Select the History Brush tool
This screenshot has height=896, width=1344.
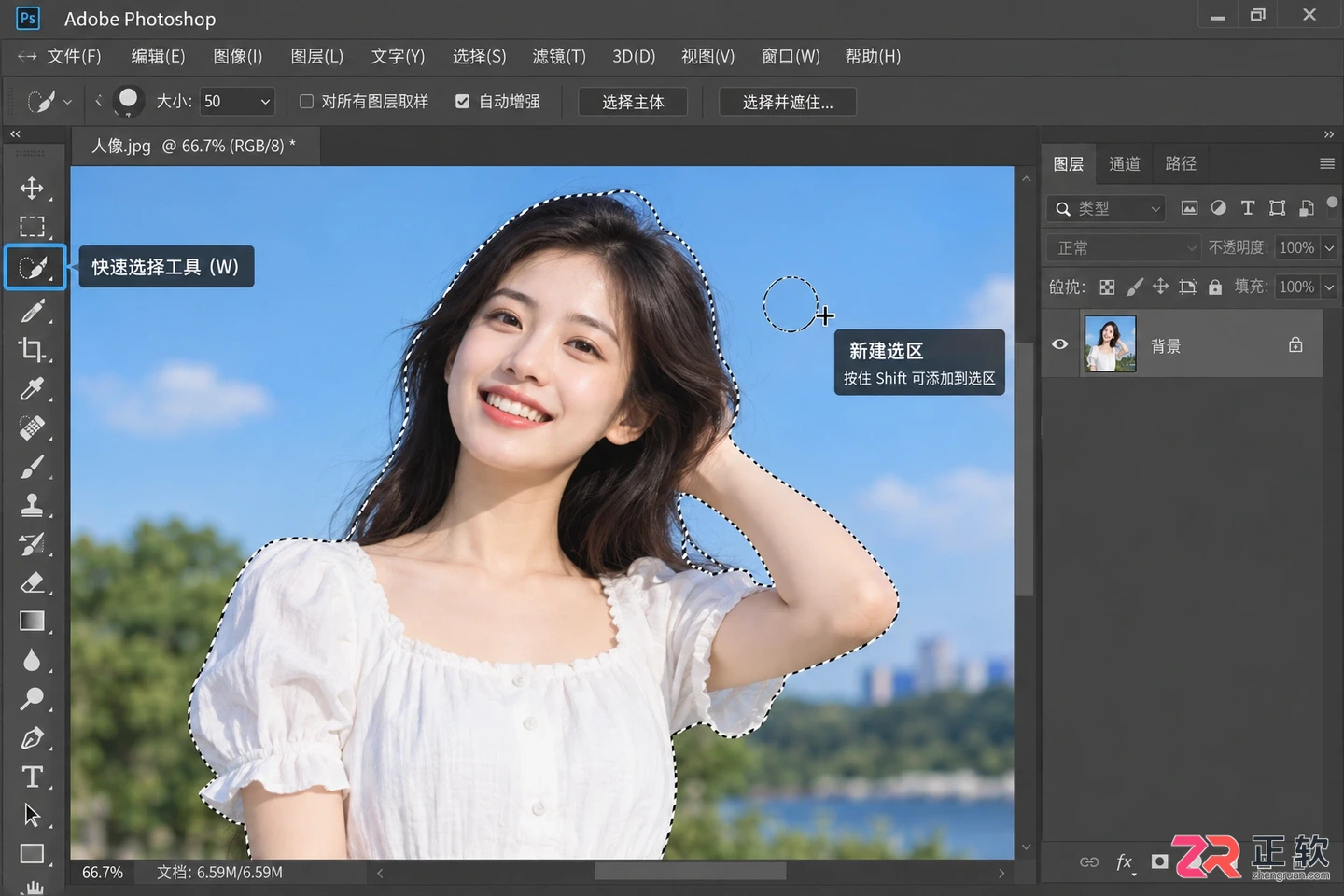point(32,543)
